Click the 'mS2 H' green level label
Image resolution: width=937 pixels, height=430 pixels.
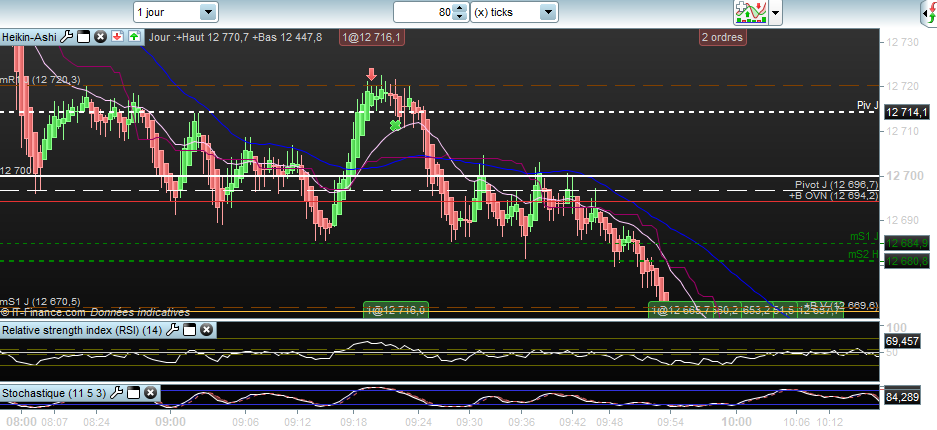click(863, 255)
